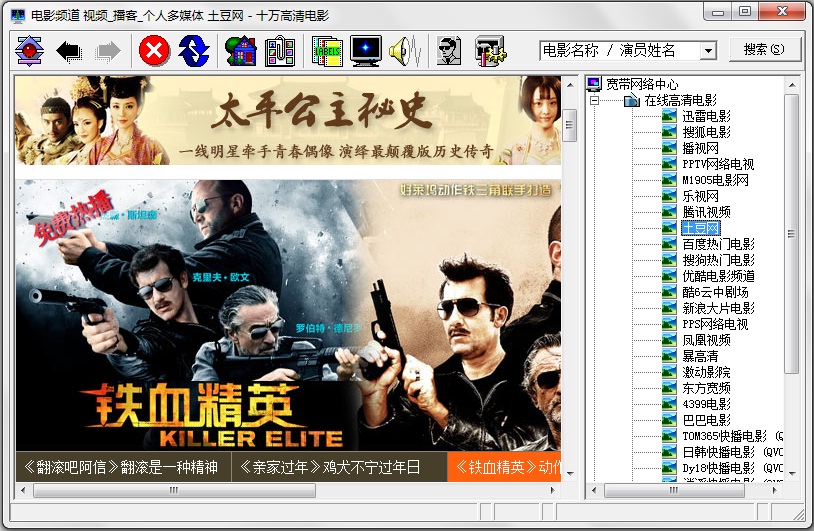Go to the home page icon
The height and width of the screenshot is (531, 814).
point(240,51)
